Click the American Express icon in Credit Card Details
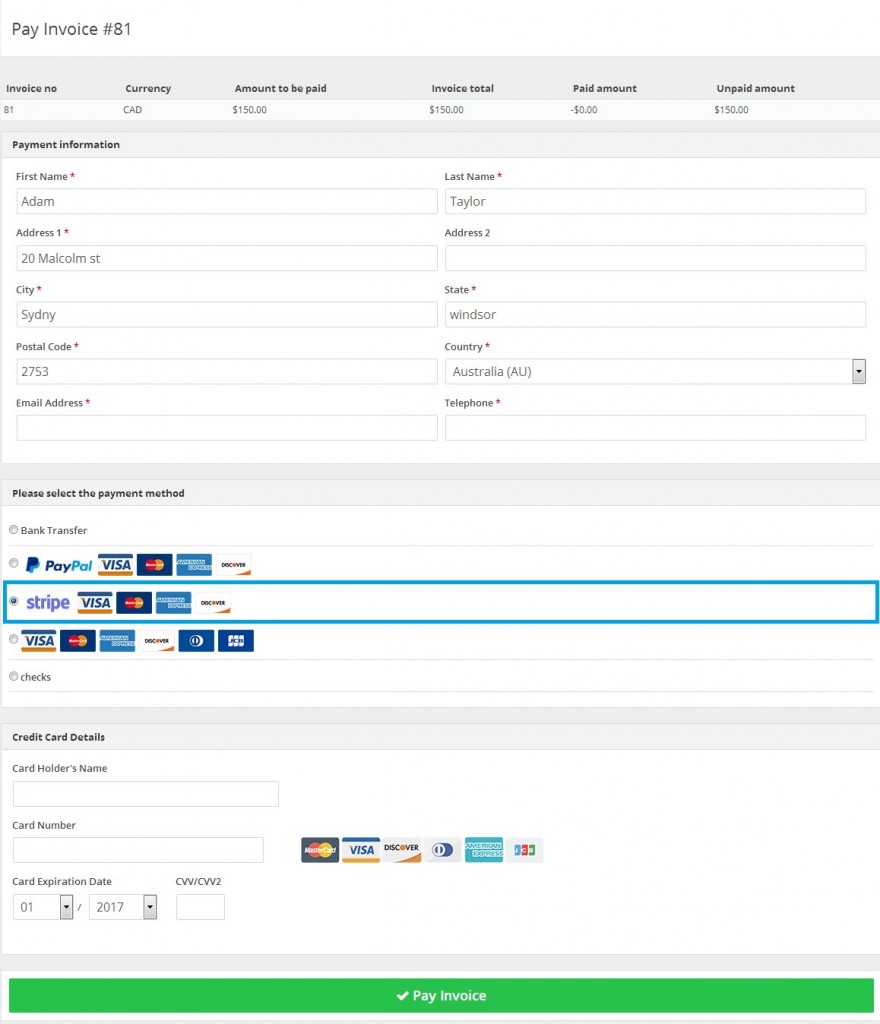Image resolution: width=880 pixels, height=1024 pixels. pyautogui.click(x=484, y=849)
